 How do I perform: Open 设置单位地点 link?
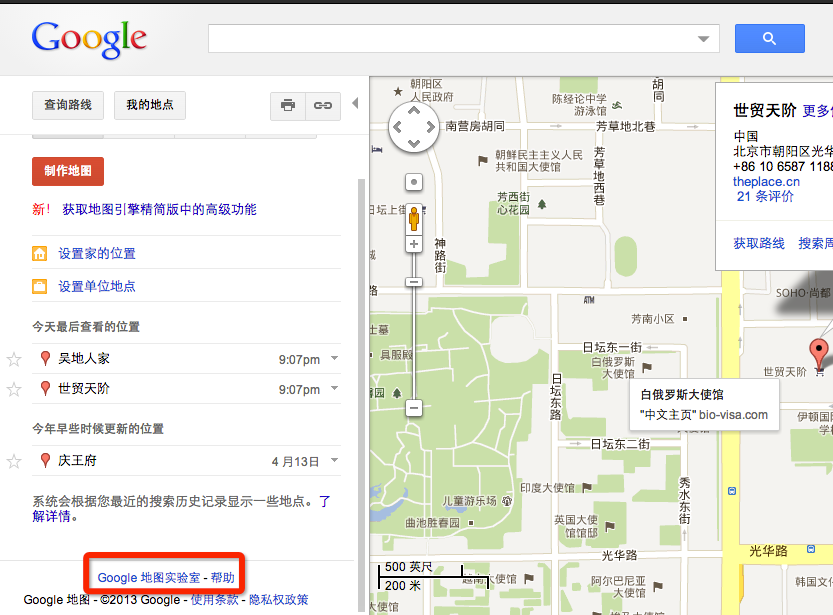(x=97, y=286)
